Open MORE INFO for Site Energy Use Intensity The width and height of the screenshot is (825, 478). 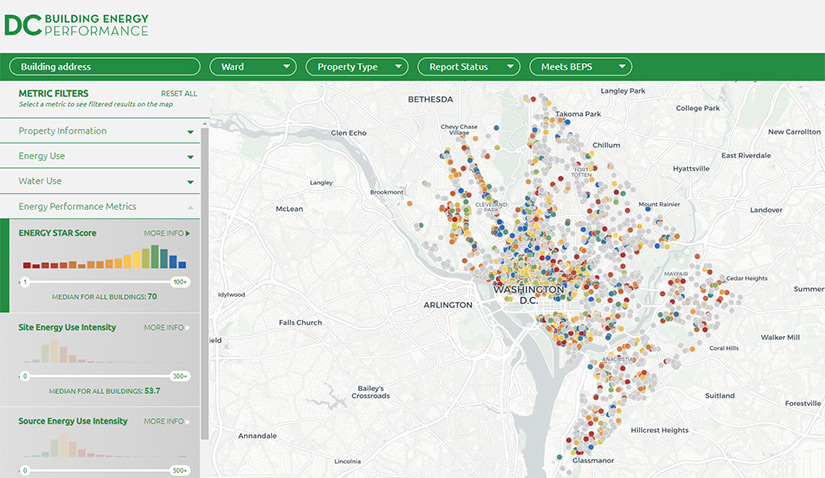pyautogui.click(x=166, y=327)
